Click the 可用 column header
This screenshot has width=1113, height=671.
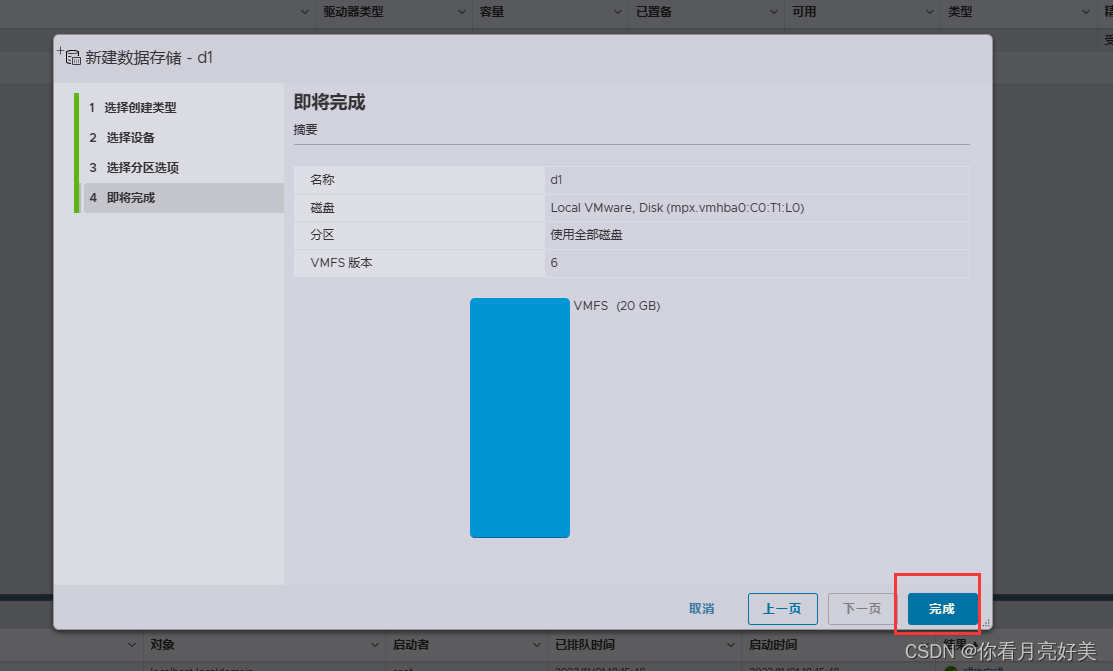point(804,12)
